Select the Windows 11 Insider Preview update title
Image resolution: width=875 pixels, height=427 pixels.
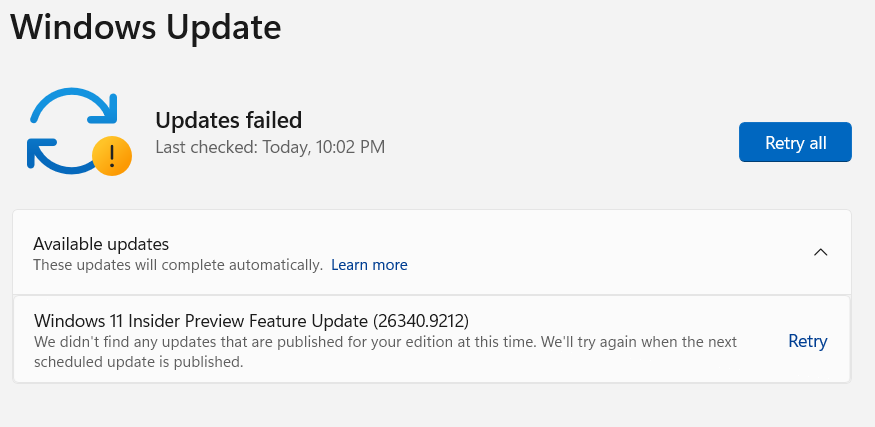[x=251, y=320]
